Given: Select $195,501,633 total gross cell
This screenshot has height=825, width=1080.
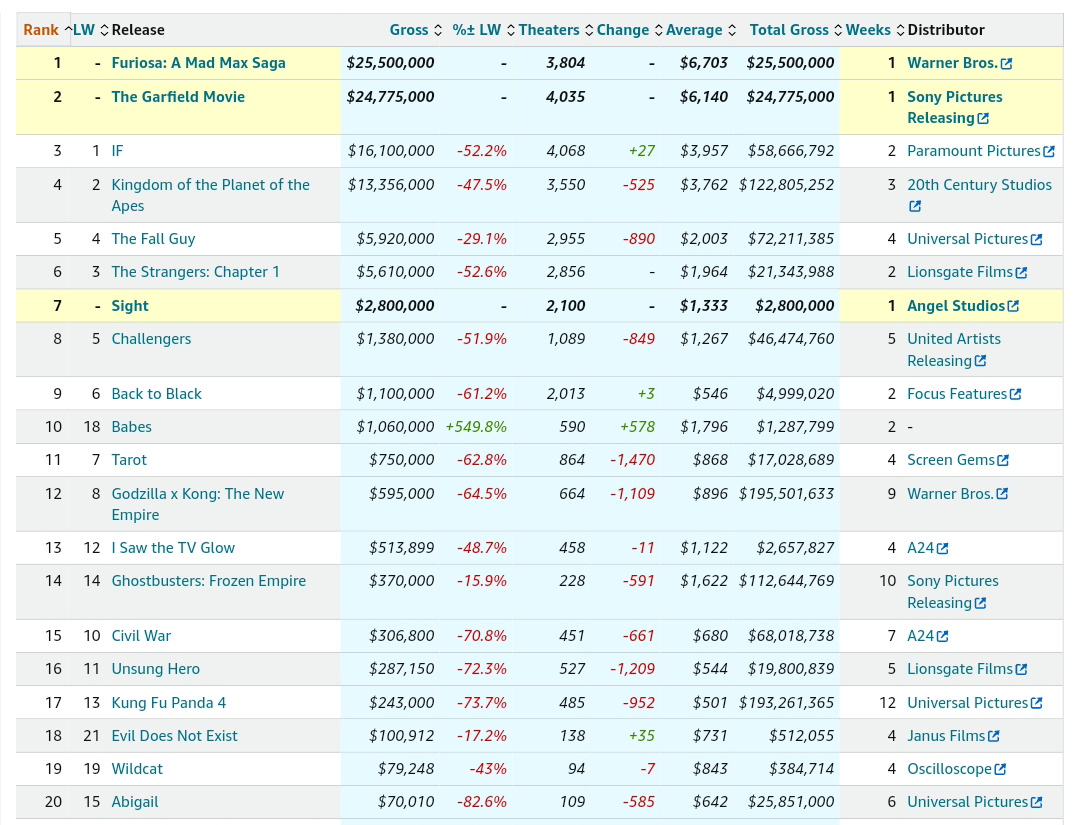Looking at the screenshot, I should 787,494.
